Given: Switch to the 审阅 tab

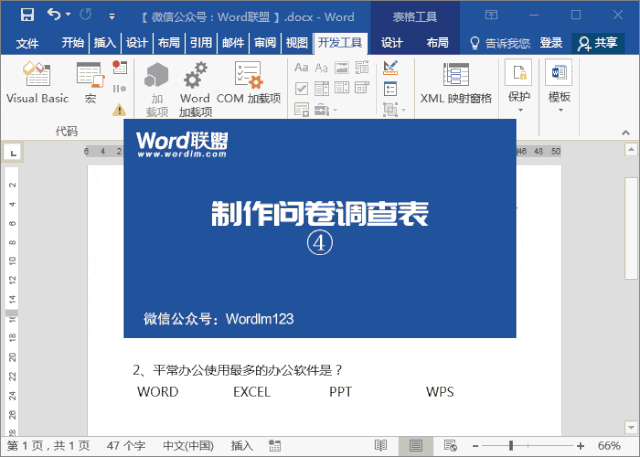Looking at the screenshot, I should [x=265, y=42].
